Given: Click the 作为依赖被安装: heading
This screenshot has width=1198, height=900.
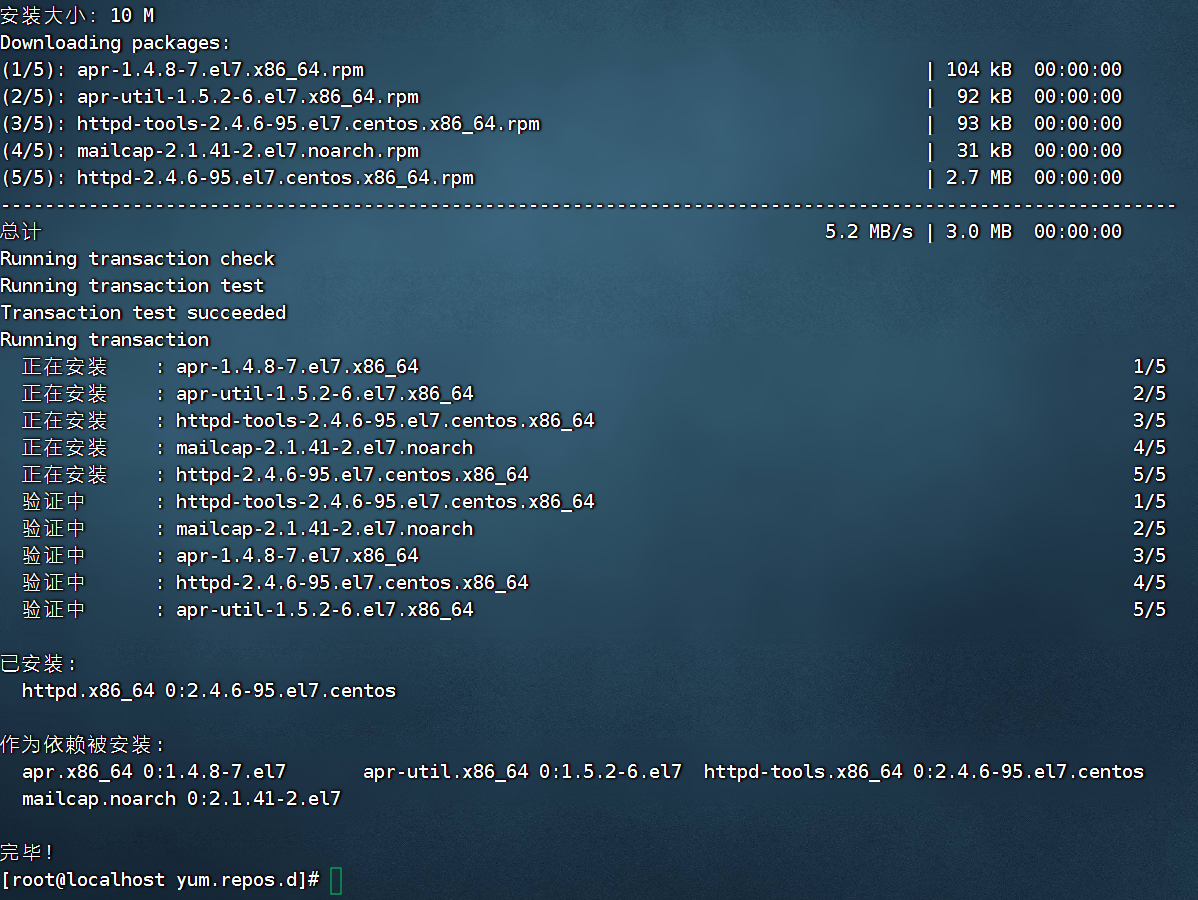Looking at the screenshot, I should pyautogui.click(x=83, y=745).
